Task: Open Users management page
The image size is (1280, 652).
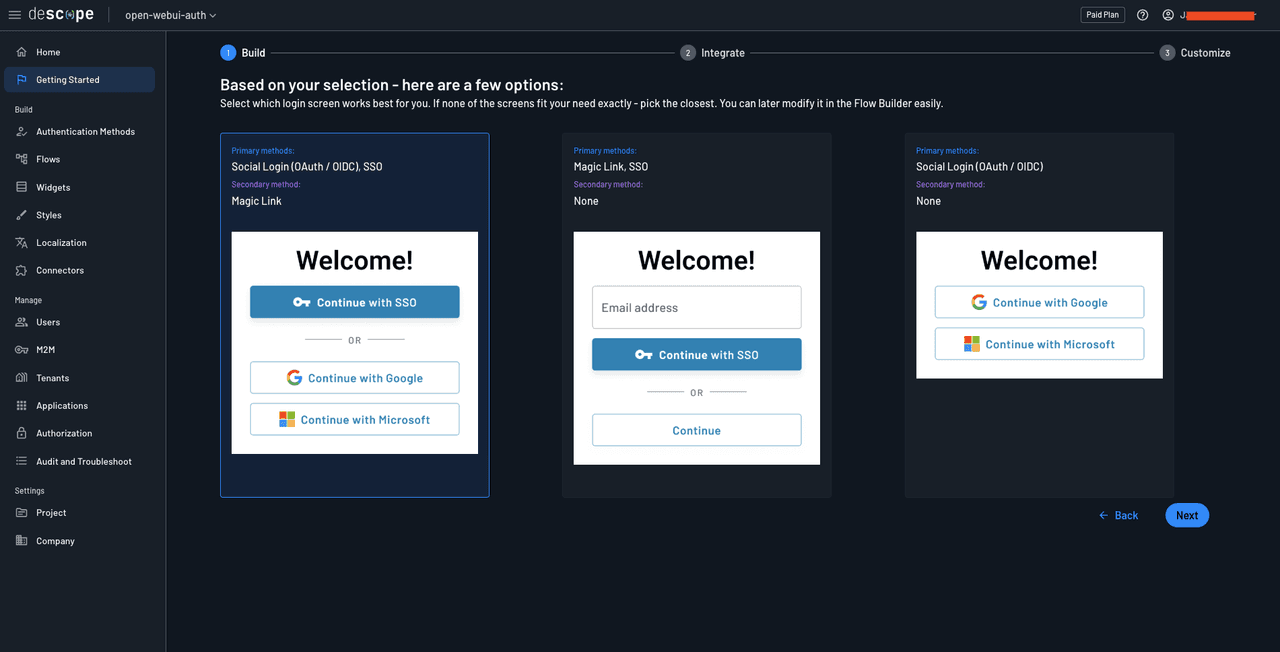Action: tap(45, 322)
